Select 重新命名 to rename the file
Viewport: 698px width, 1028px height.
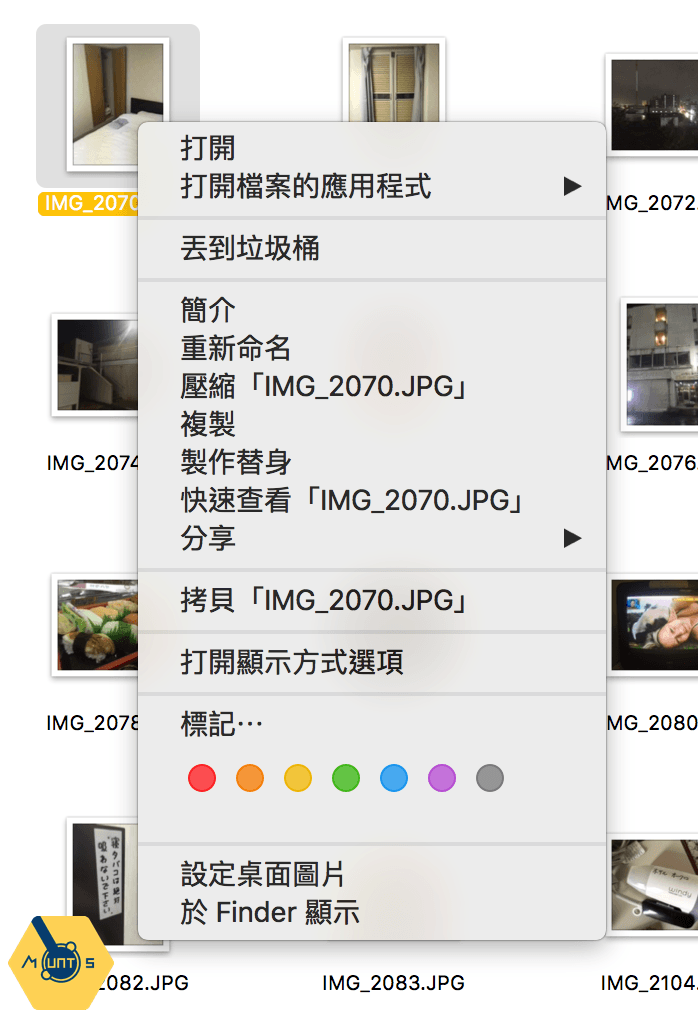372,348
